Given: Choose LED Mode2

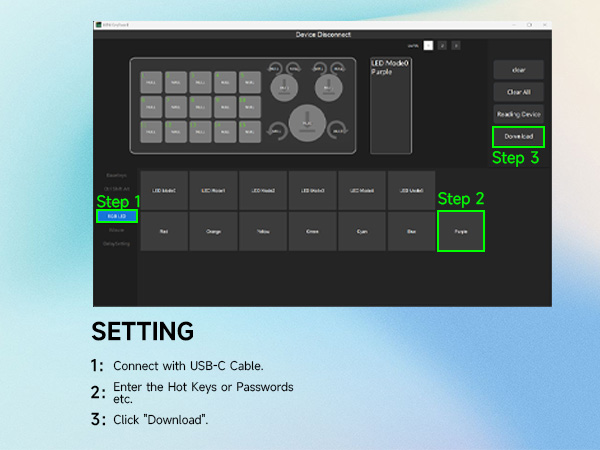Looking at the screenshot, I should click(263, 191).
